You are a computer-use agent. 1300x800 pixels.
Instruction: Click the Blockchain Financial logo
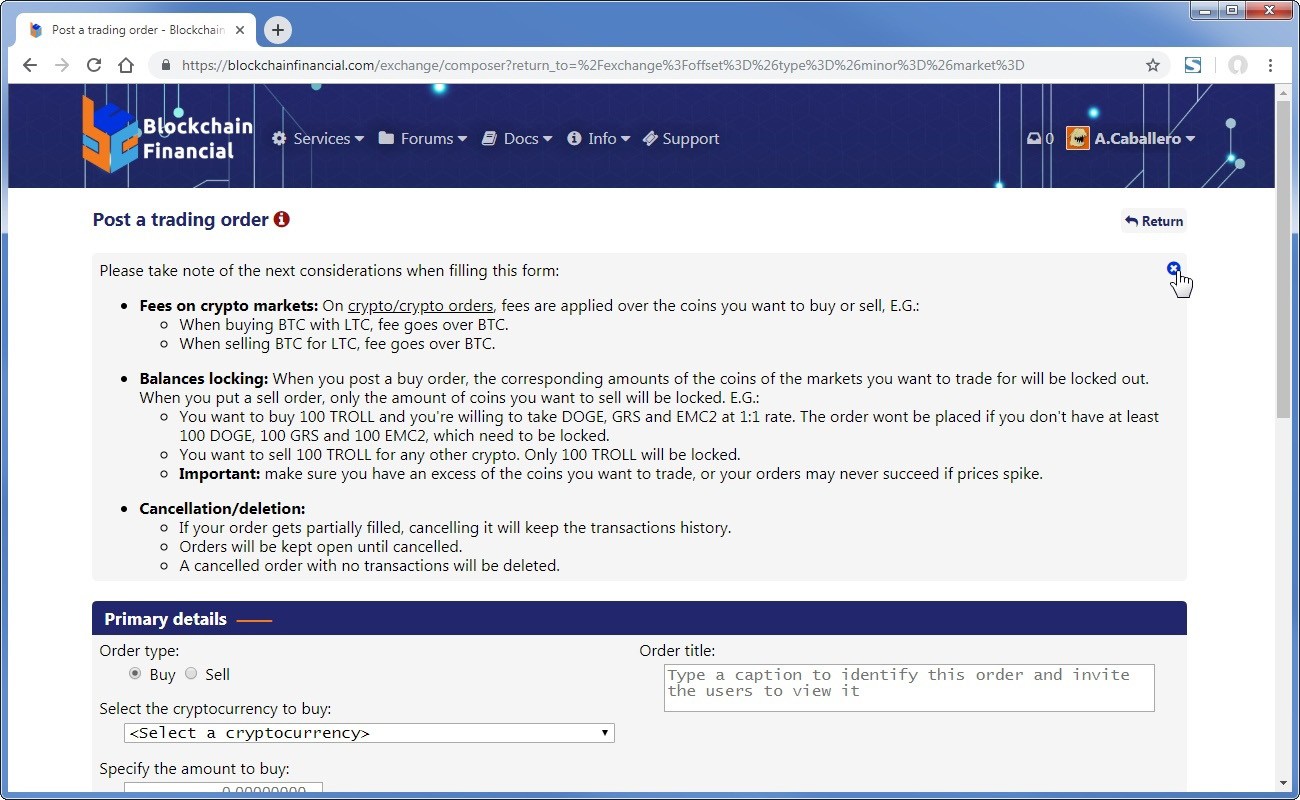click(x=167, y=136)
